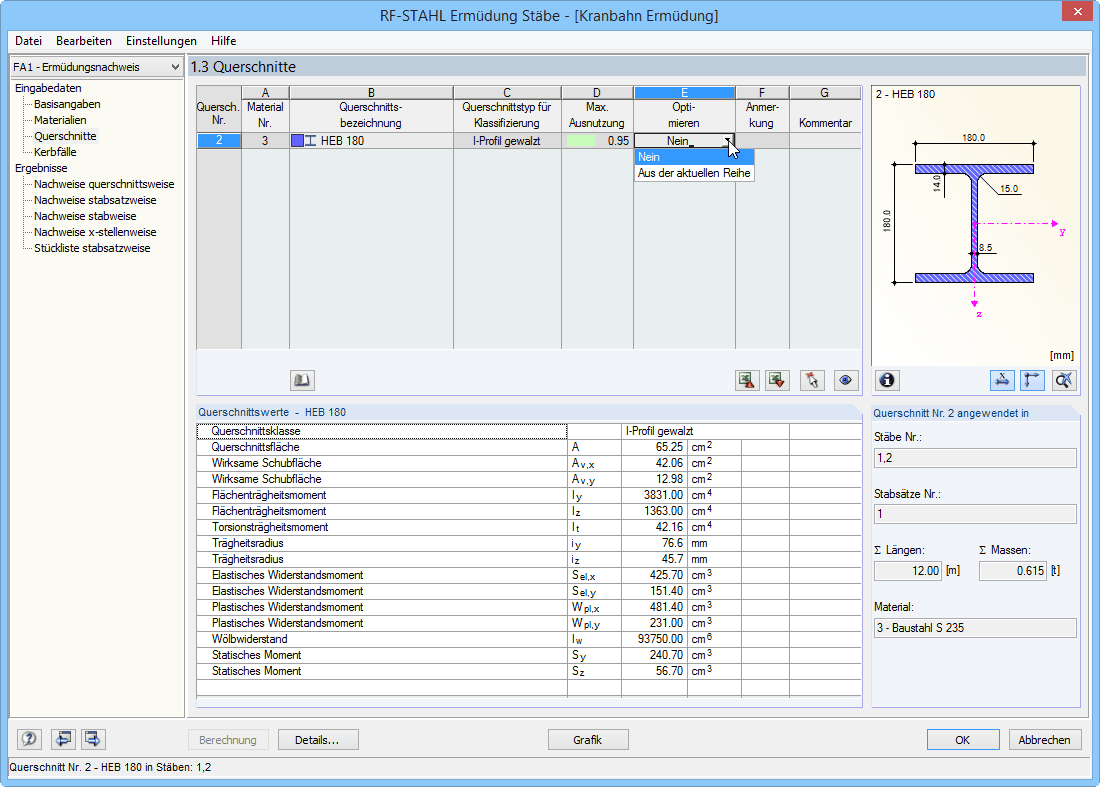1100x787 pixels.
Task: Select Querschnitte tree item
Action: click(x=65, y=136)
